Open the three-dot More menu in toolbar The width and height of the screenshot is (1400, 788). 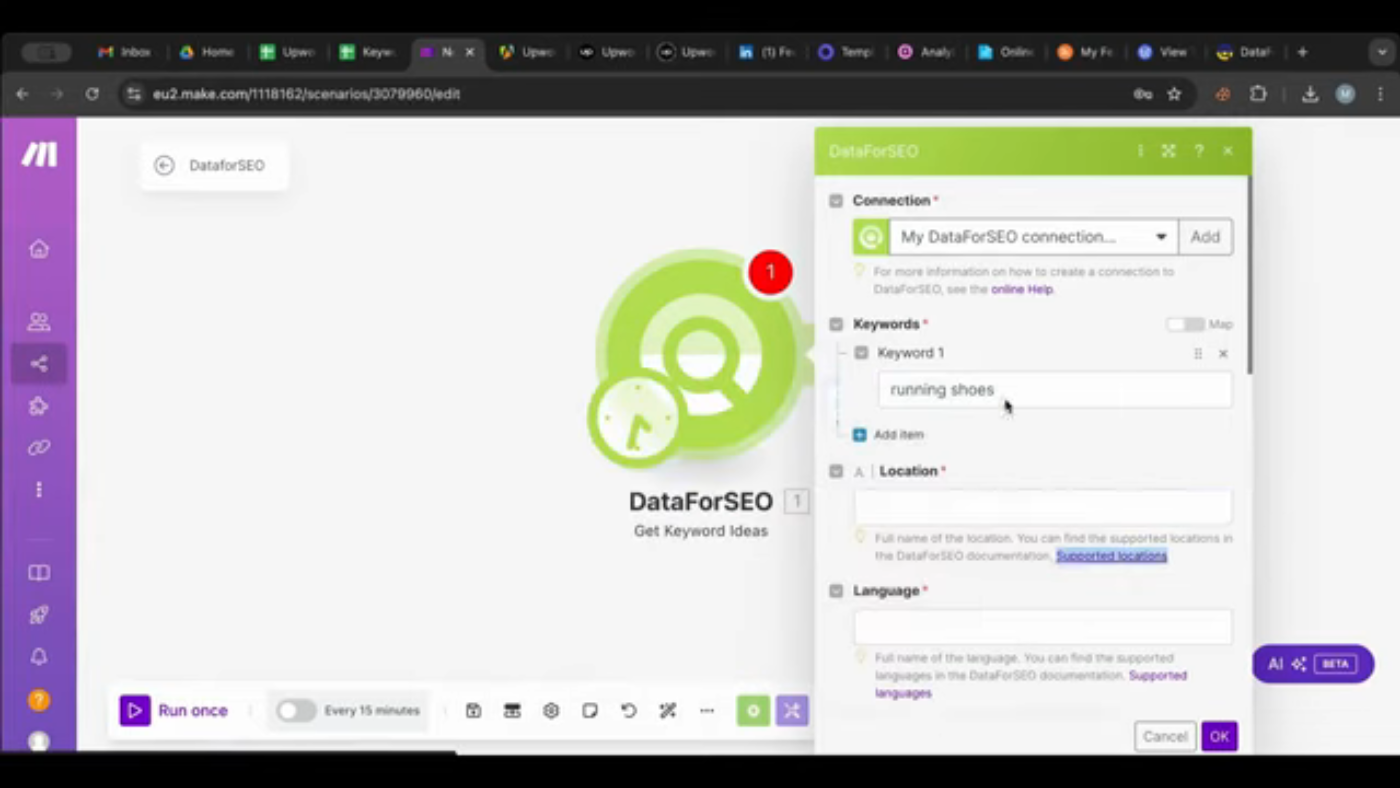pos(707,711)
